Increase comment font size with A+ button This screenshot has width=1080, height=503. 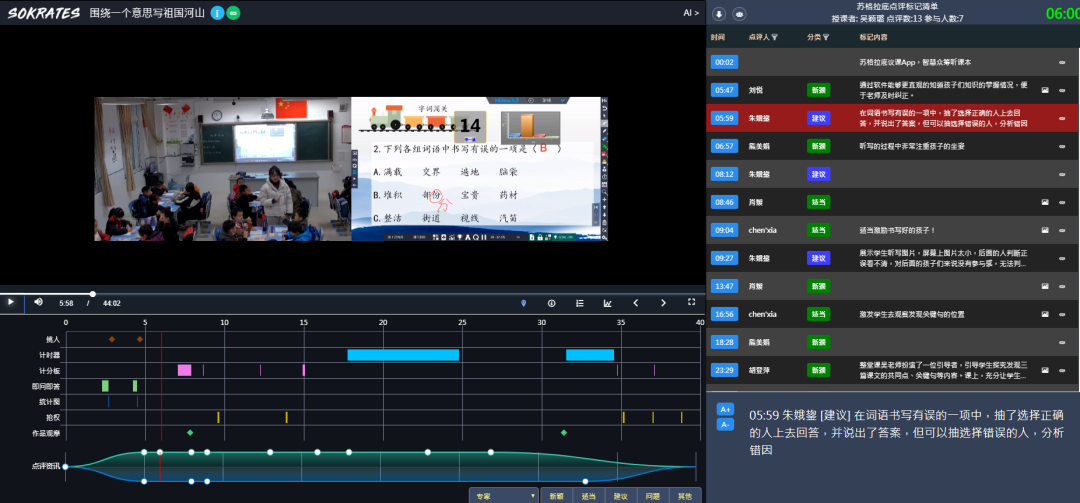pos(726,410)
